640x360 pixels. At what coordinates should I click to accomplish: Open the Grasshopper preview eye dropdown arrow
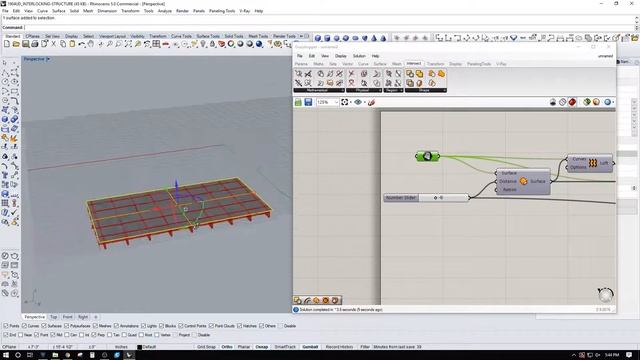(364, 102)
